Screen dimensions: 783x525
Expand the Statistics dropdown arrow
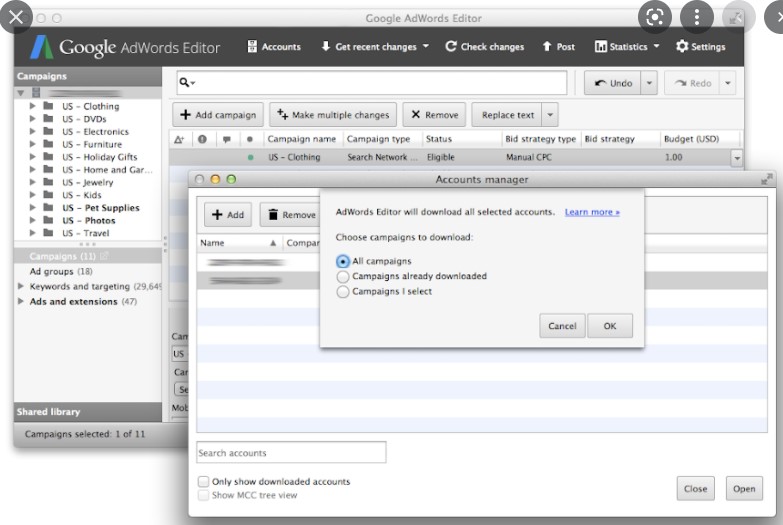(x=657, y=46)
